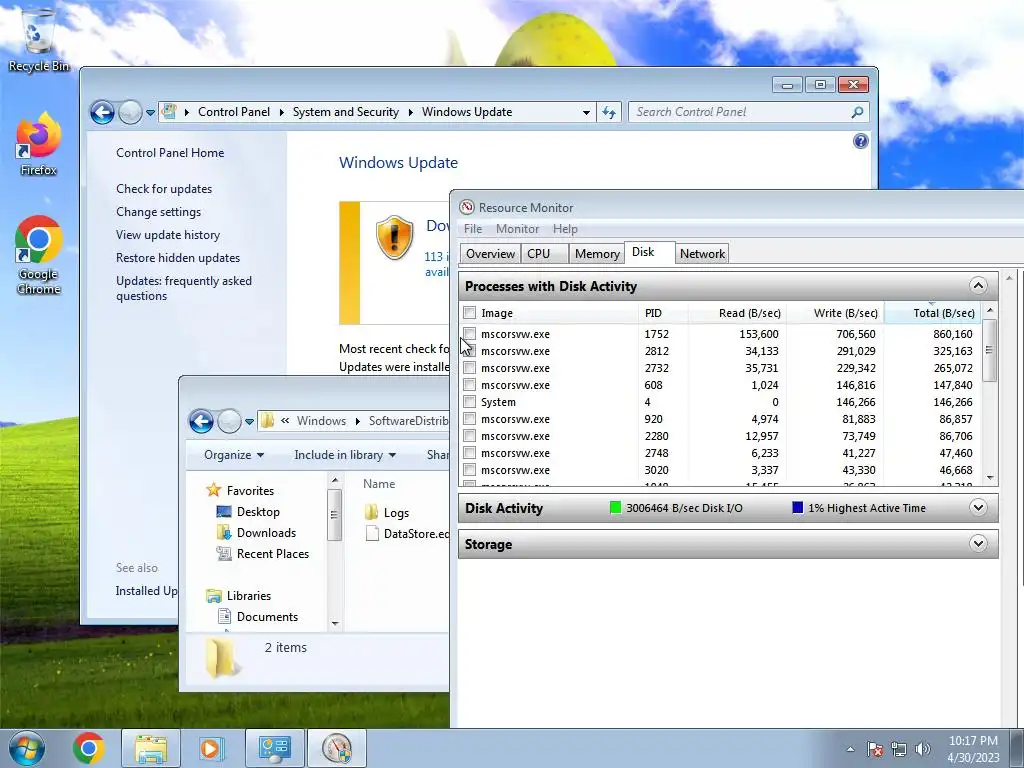Open the network tray icon
The width and height of the screenshot is (1024, 768).
coord(899,749)
